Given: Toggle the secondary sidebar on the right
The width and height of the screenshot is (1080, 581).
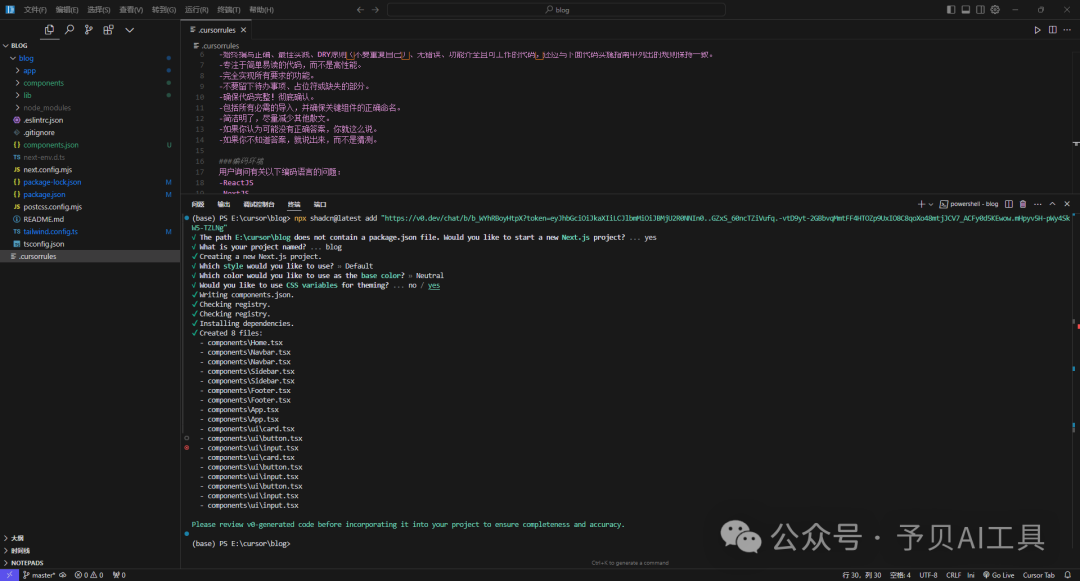Looking at the screenshot, I should [x=980, y=10].
